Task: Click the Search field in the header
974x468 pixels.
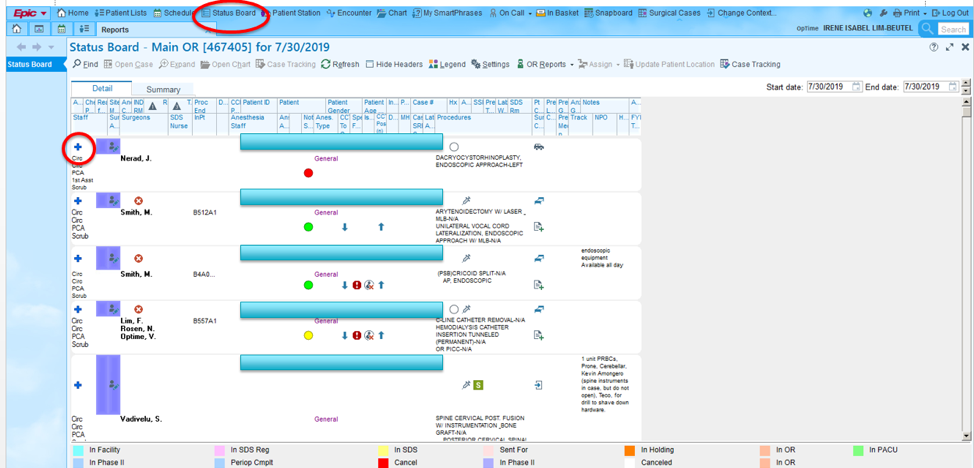Action: tap(952, 29)
